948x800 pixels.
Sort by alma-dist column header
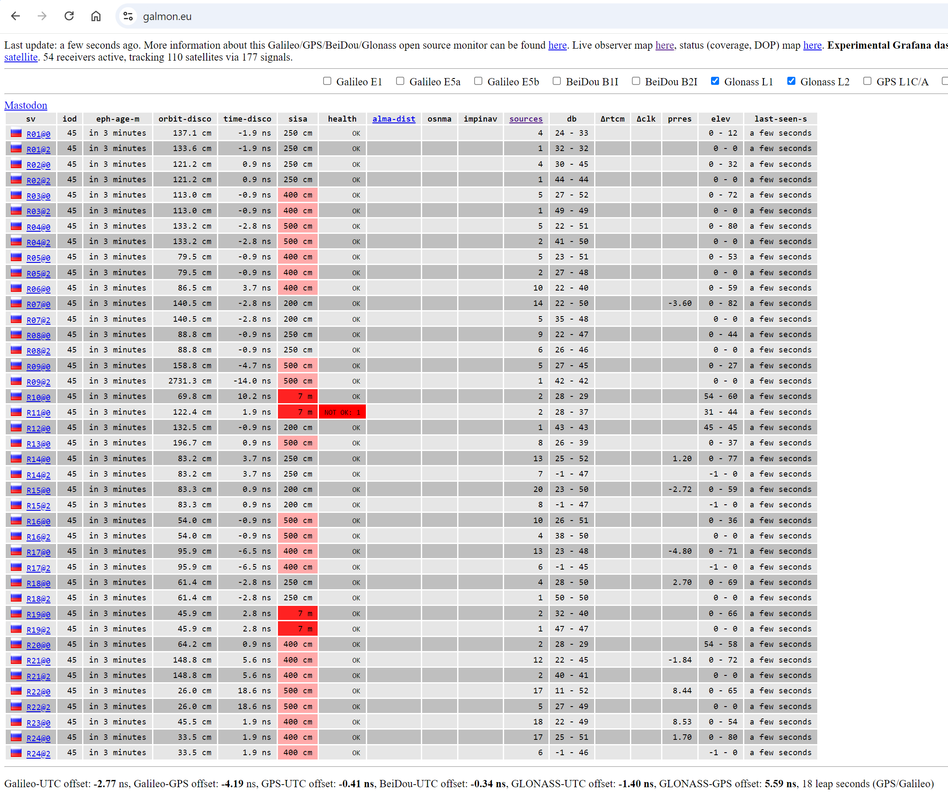coord(394,119)
